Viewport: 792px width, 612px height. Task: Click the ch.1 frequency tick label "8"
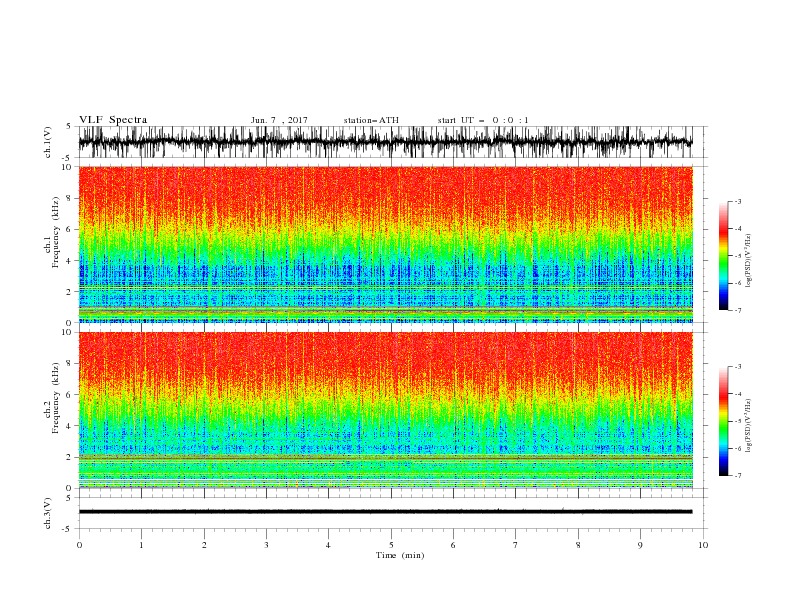pyautogui.click(x=69, y=198)
